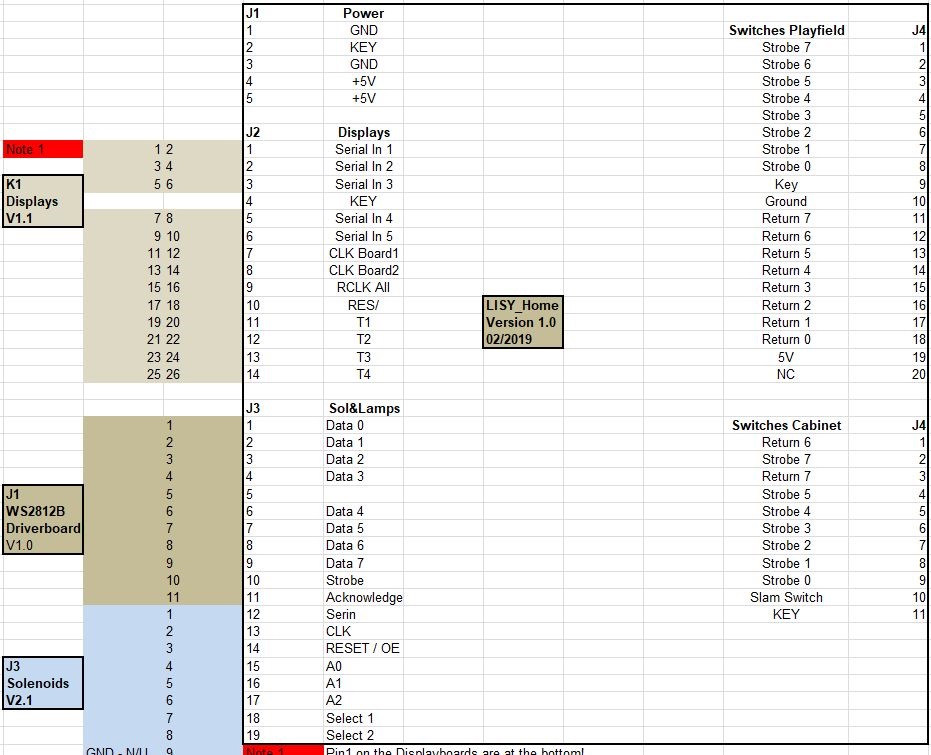The width and height of the screenshot is (931, 755).
Task: Select the RCLK All cell
Action: click(x=363, y=288)
